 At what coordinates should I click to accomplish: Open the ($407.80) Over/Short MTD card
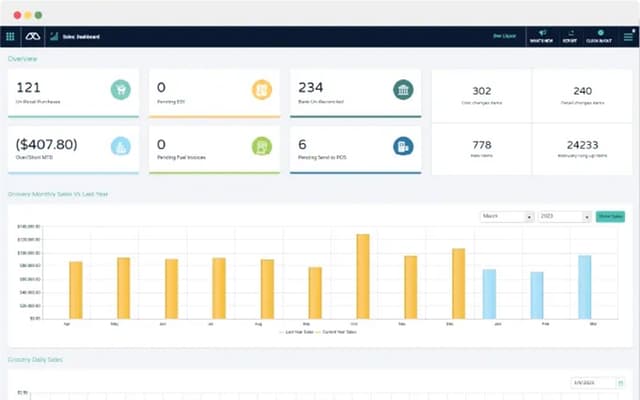(73, 150)
